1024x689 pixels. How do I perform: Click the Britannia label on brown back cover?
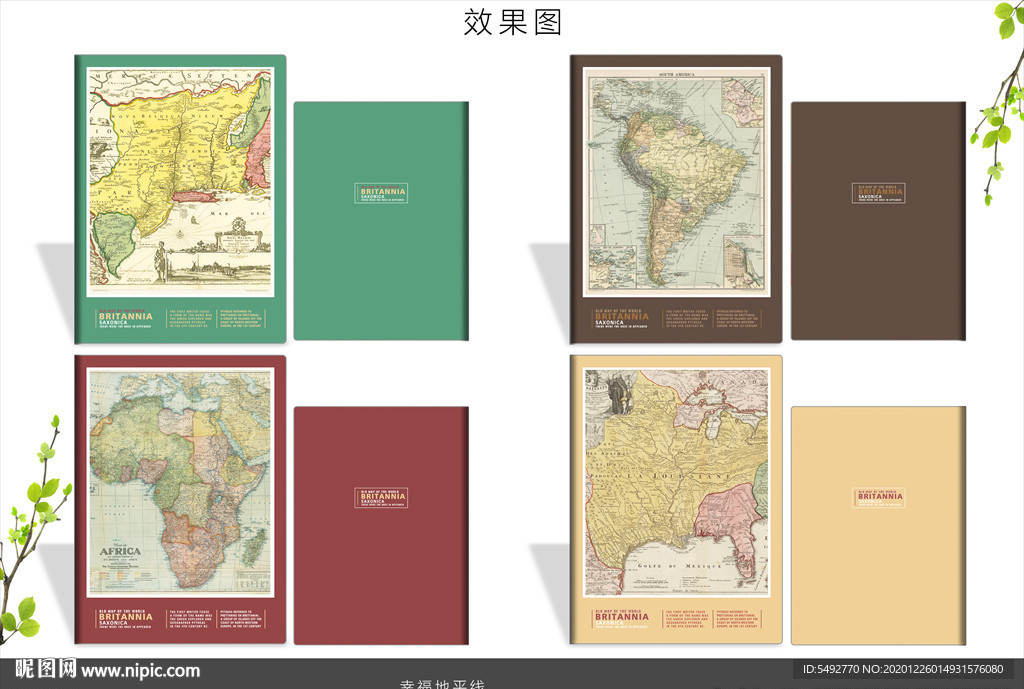tap(878, 193)
